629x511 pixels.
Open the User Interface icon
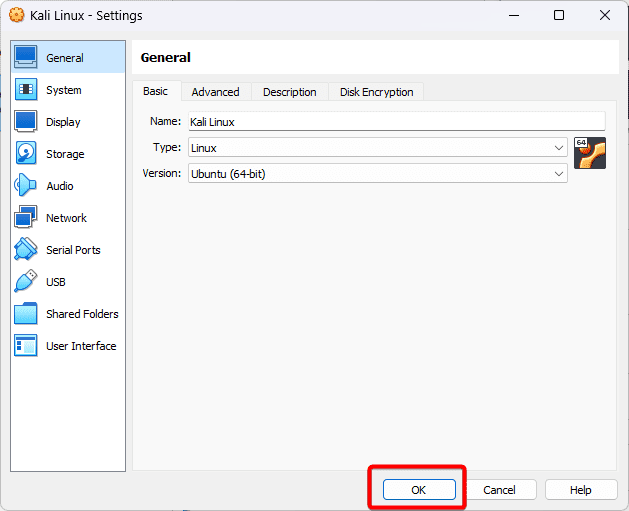click(x=26, y=345)
